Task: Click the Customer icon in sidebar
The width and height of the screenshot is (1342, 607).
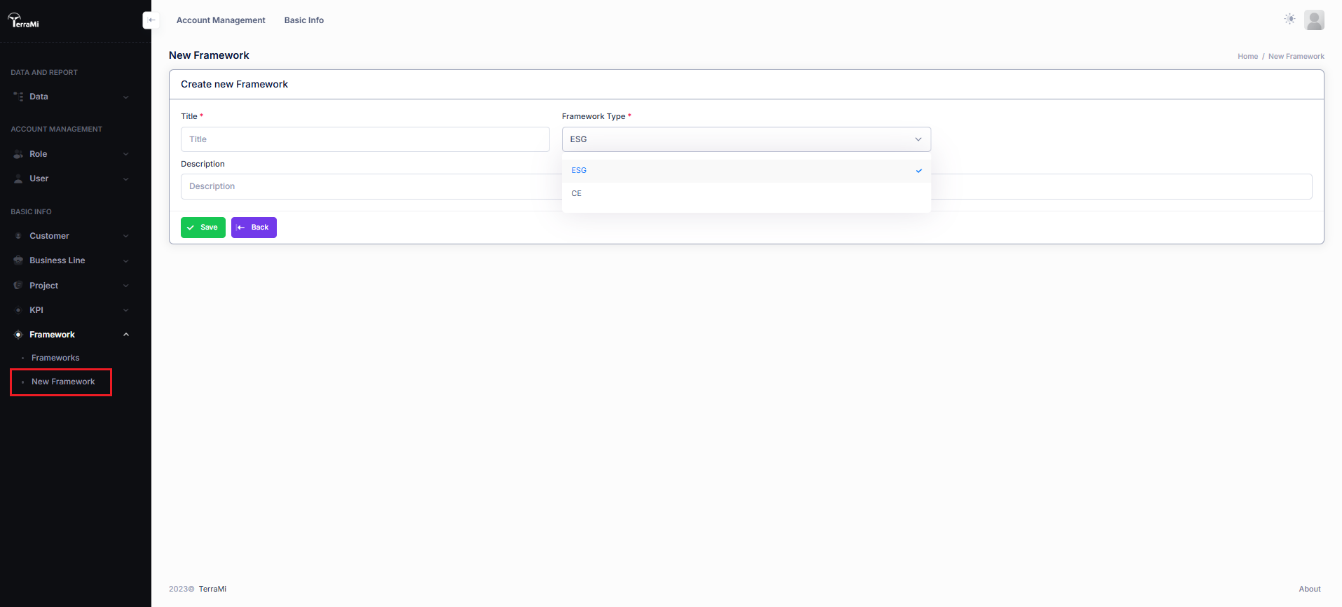Action: pyautogui.click(x=18, y=237)
